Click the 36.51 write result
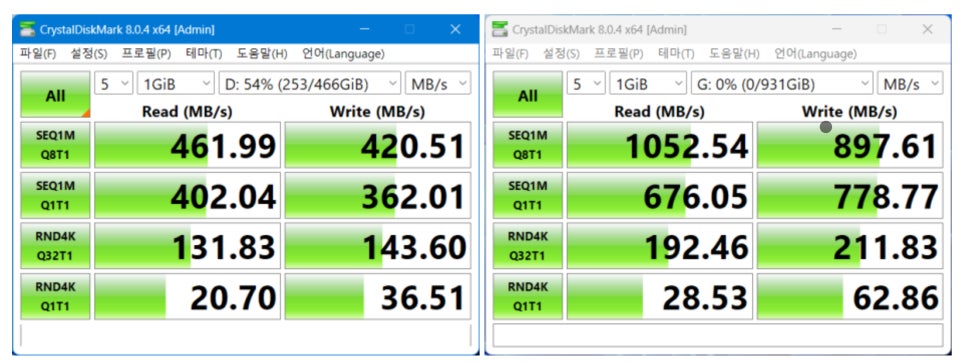 378,297
